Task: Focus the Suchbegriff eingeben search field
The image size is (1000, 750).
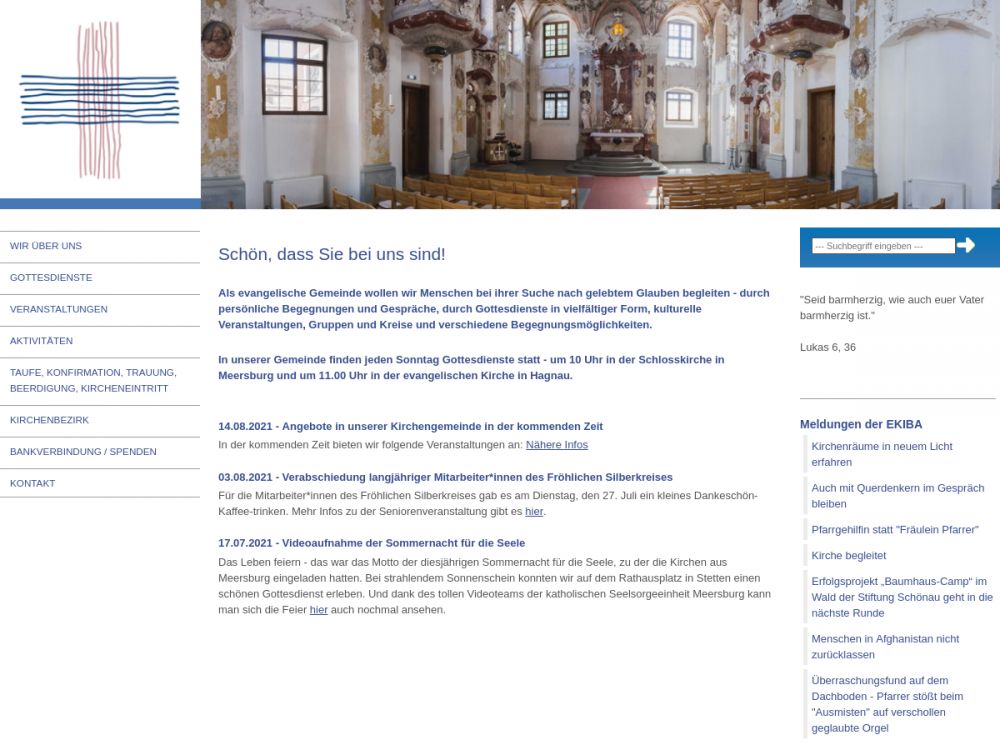Action: point(882,246)
